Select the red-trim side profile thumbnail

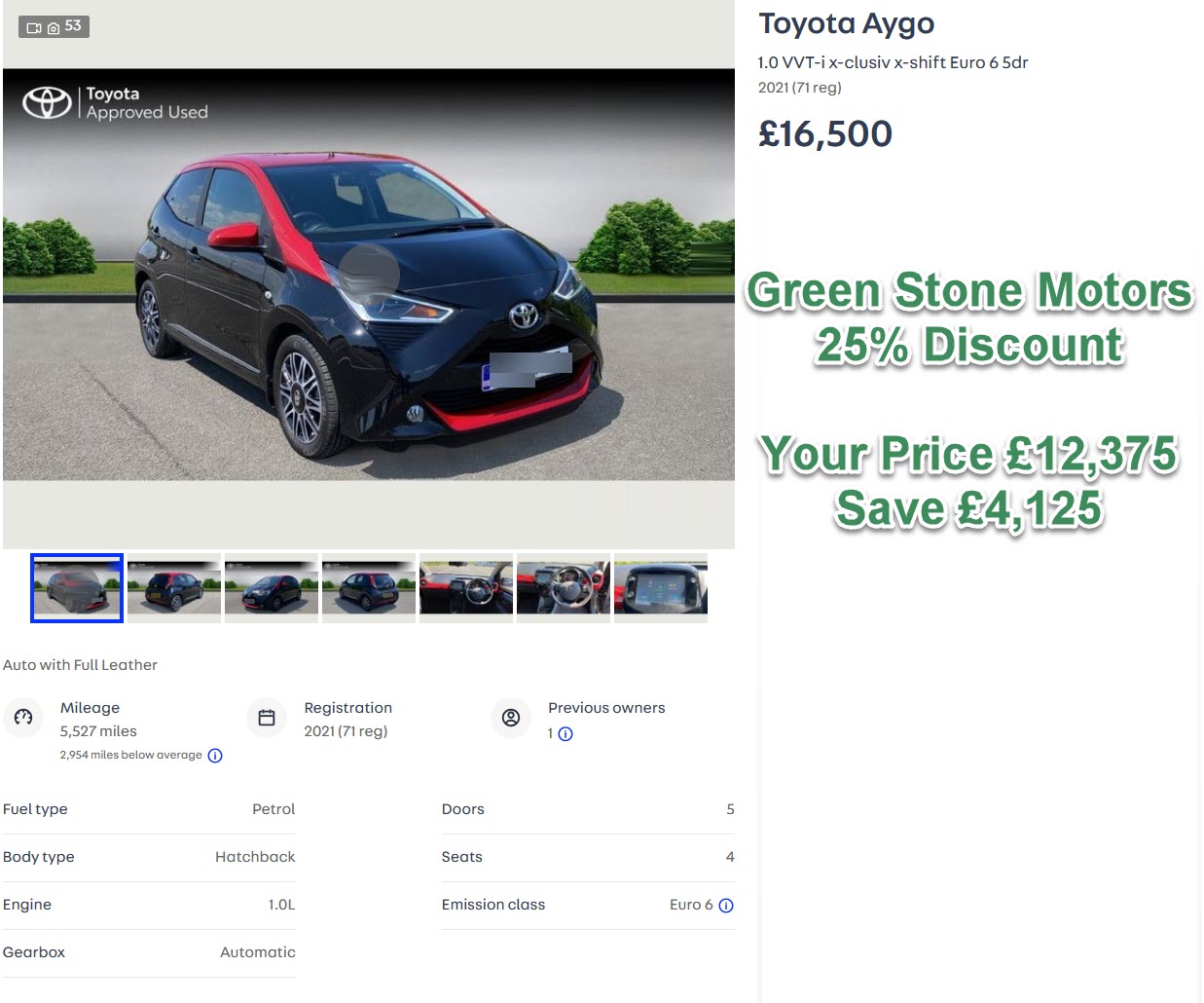point(272,588)
